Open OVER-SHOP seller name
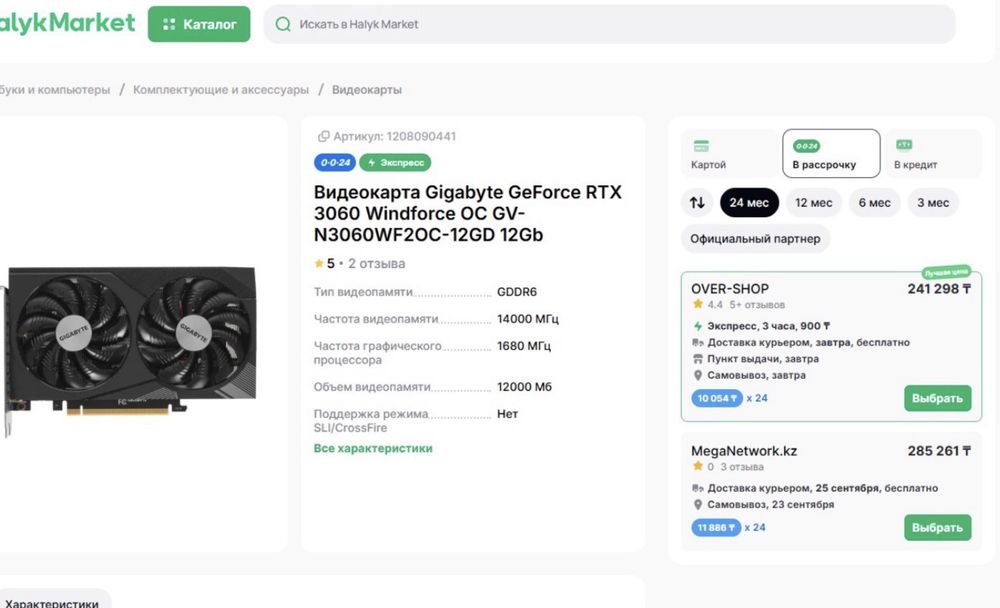This screenshot has width=1000, height=608. (730, 288)
